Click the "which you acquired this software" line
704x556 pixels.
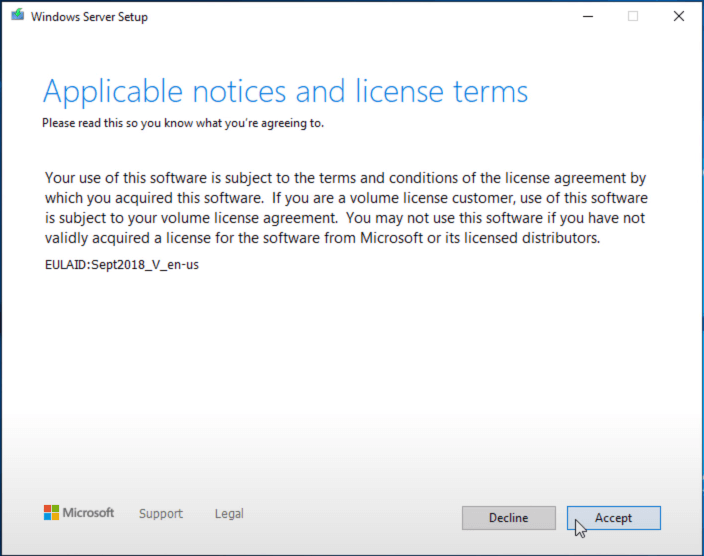tap(345, 198)
